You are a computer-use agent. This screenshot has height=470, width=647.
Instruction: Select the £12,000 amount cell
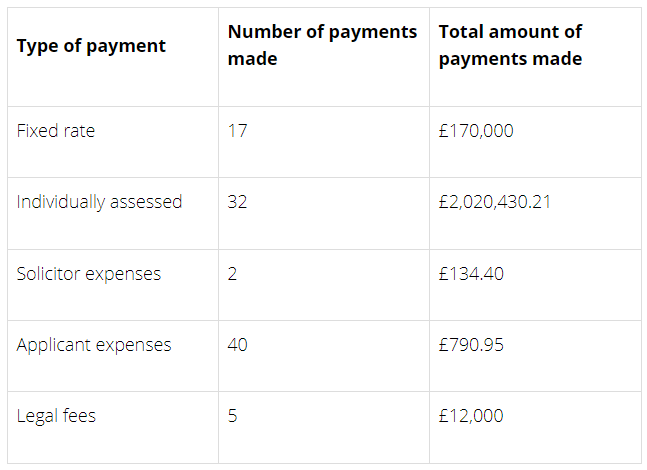tap(471, 416)
